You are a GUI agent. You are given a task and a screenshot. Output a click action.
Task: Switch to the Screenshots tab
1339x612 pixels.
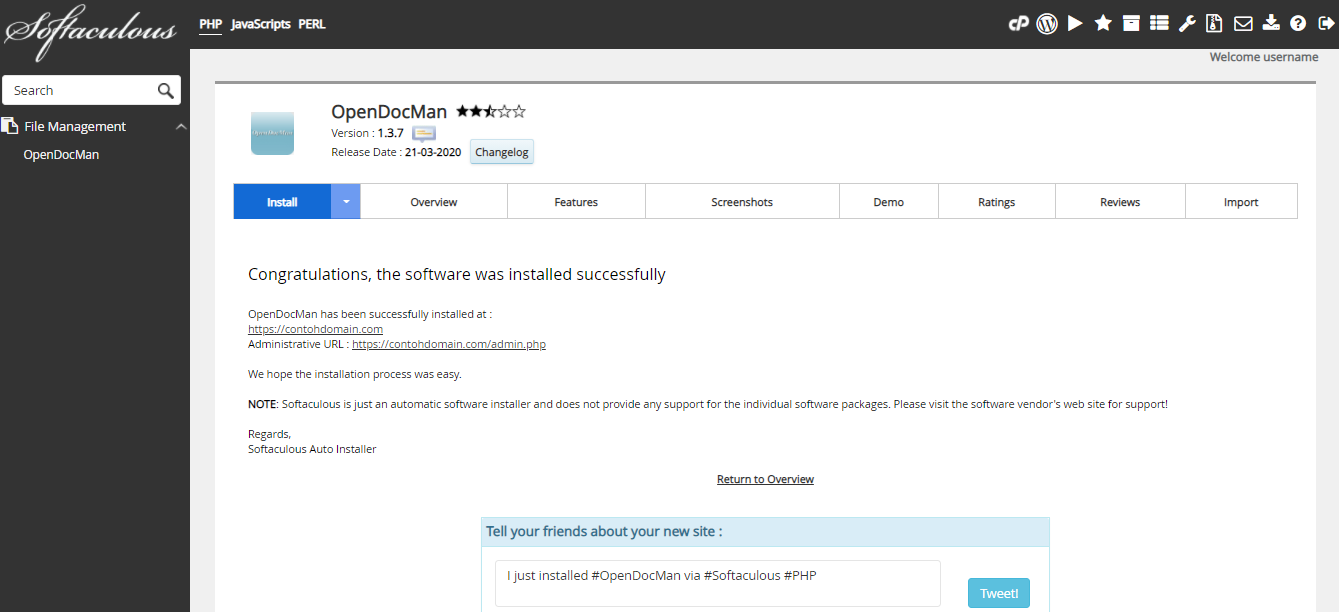click(741, 201)
